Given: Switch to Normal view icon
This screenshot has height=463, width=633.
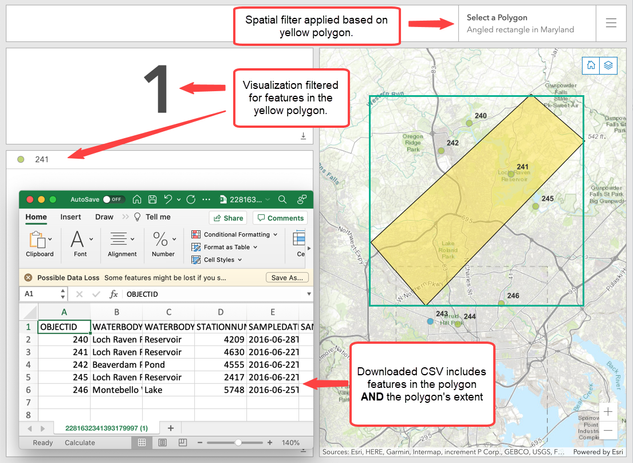Looking at the screenshot, I should click(142, 443).
